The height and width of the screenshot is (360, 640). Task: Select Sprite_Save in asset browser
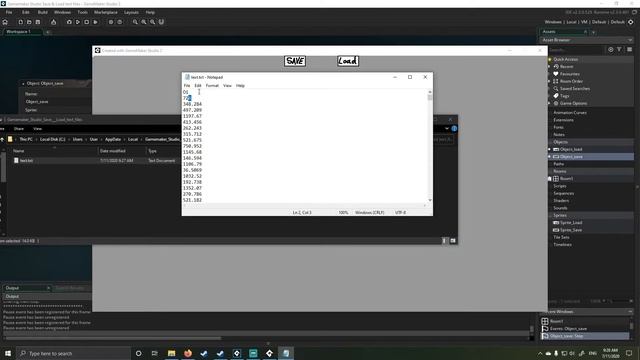(571, 230)
